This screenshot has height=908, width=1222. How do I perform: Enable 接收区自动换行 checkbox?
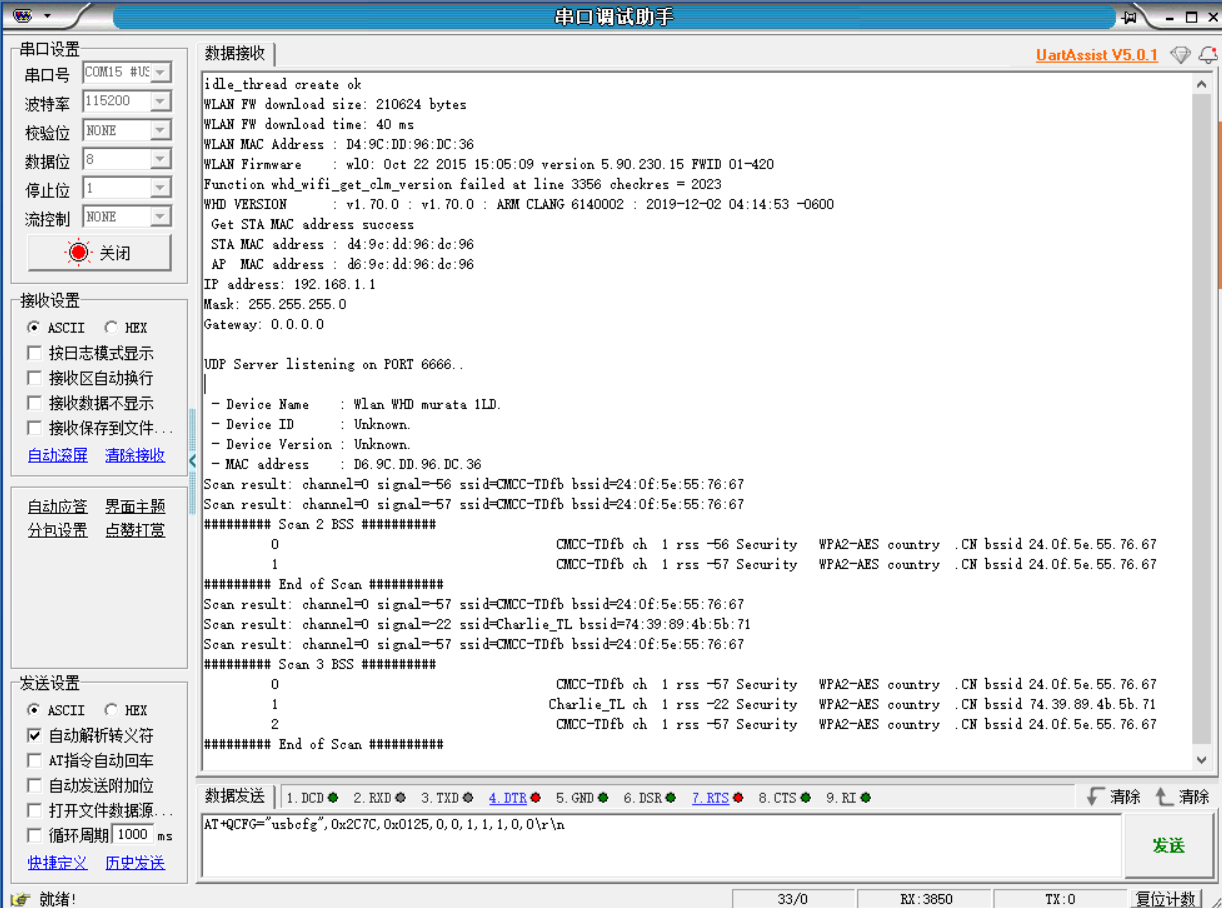pos(34,378)
